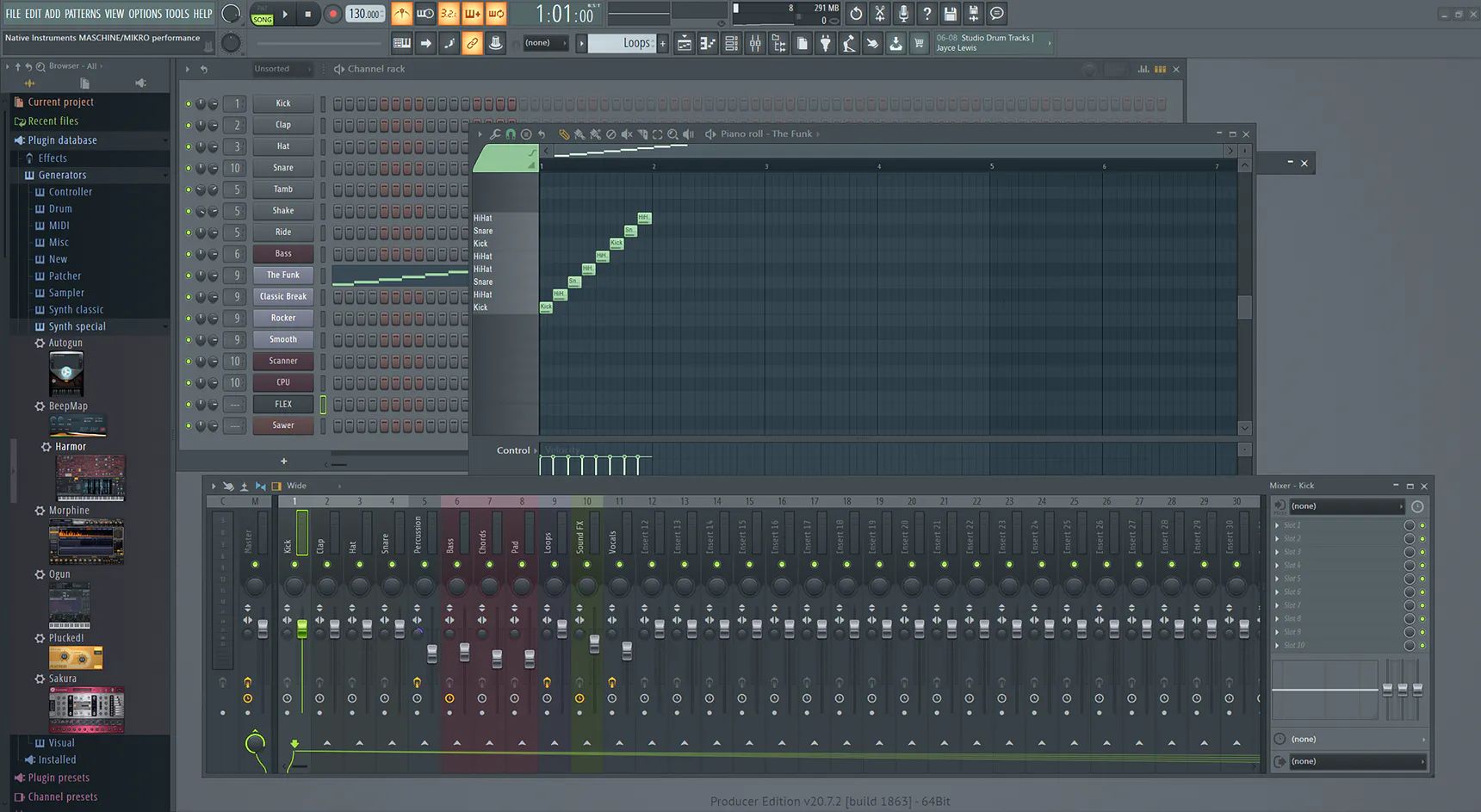Click the Bass channel button
Image resolution: width=1481 pixels, height=812 pixels.
[283, 253]
